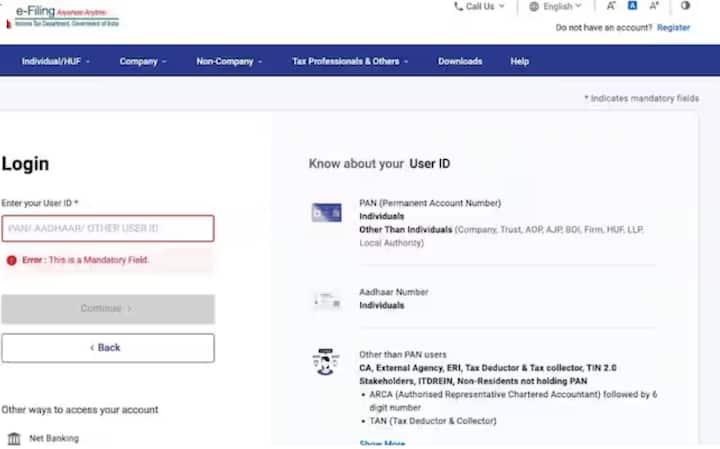Increase font size with larger A icon
Image resolution: width=720 pixels, height=449 pixels.
(654, 6)
